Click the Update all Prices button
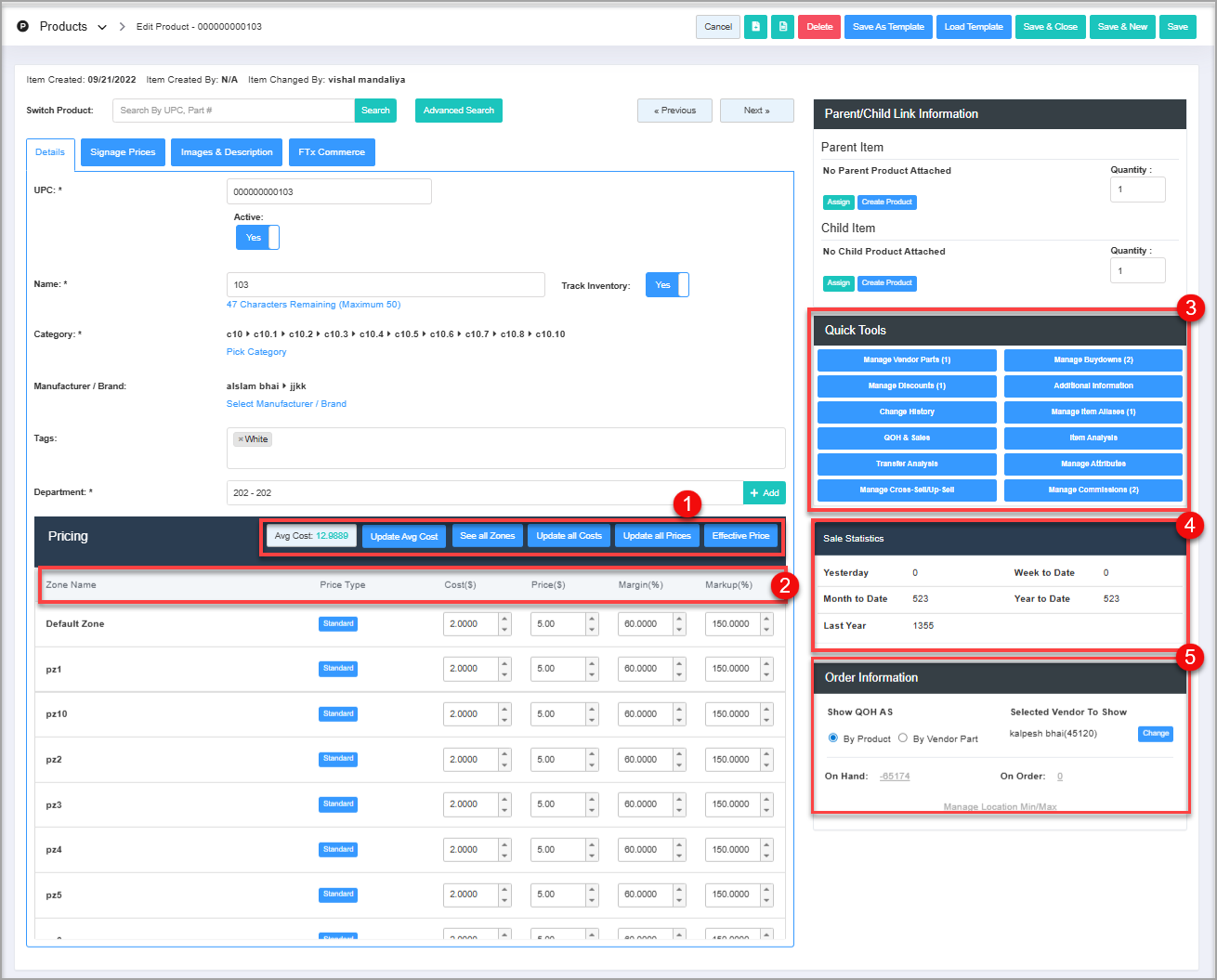The width and height of the screenshot is (1217, 980). click(657, 536)
